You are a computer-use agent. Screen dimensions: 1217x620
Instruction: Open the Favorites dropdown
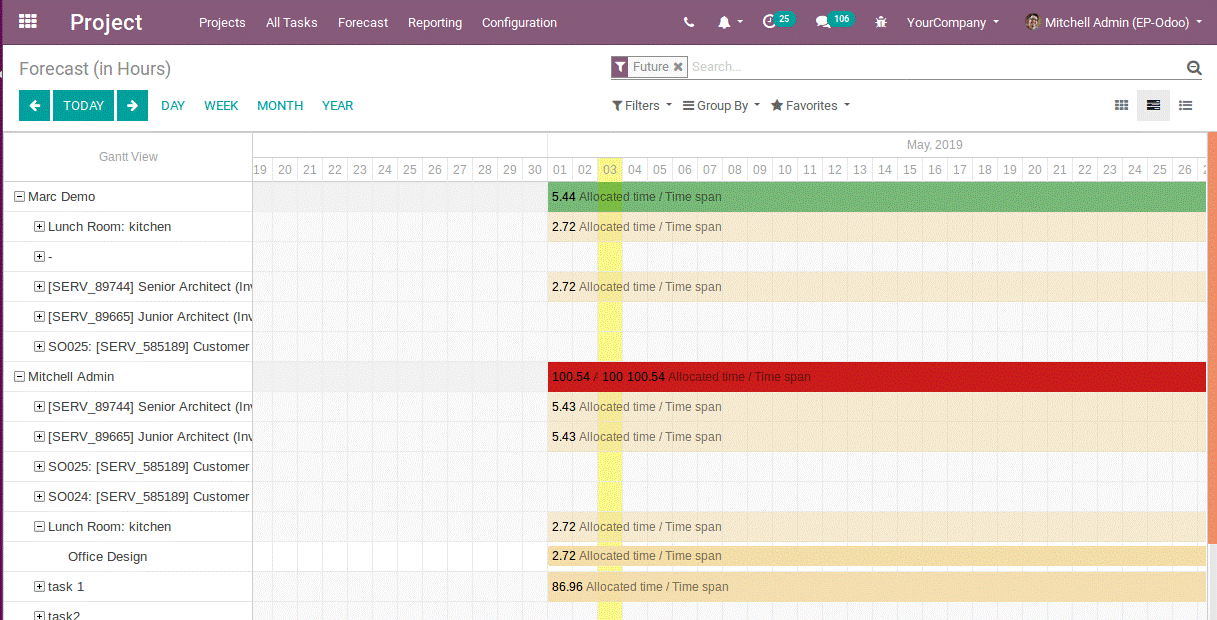[x=810, y=105]
